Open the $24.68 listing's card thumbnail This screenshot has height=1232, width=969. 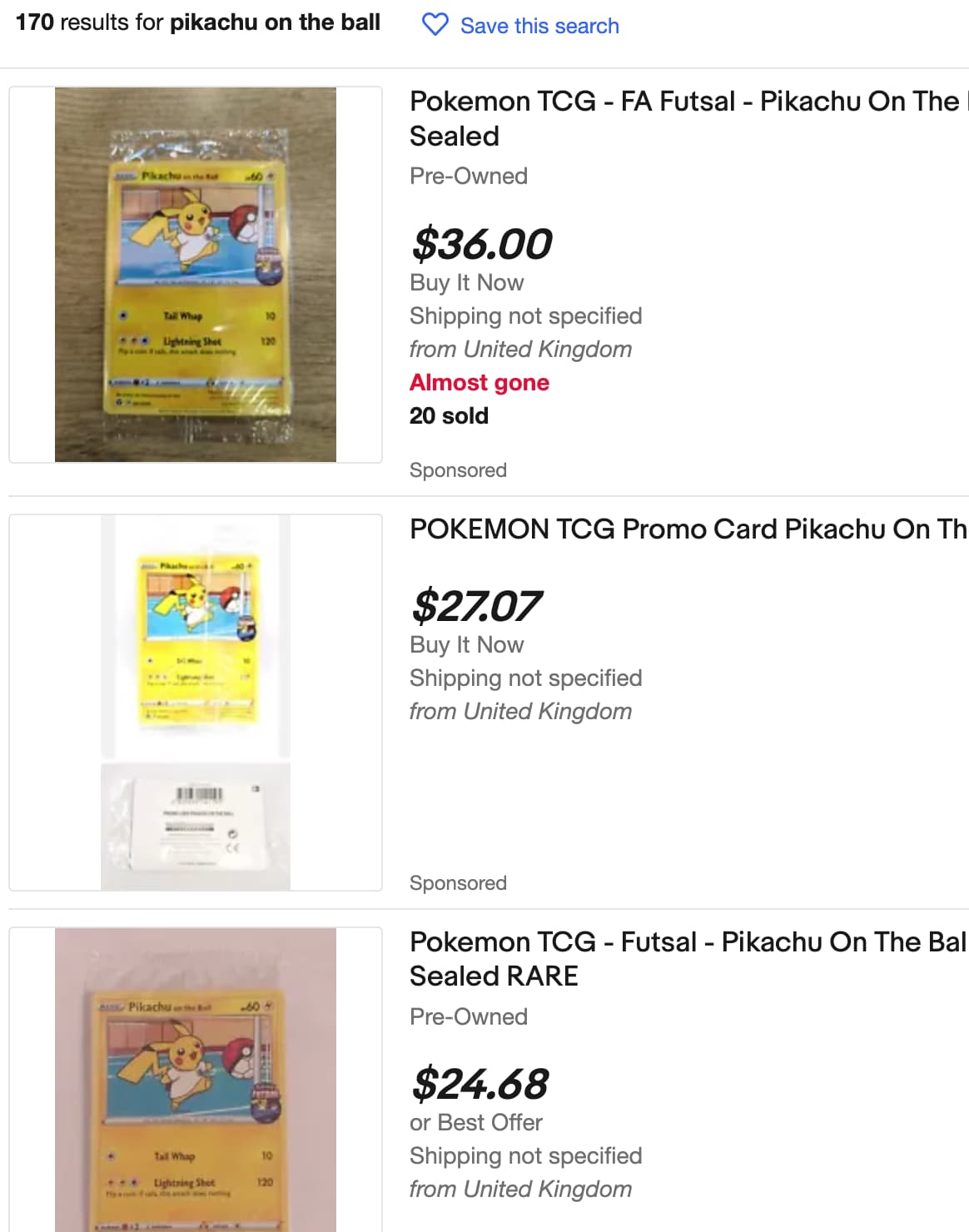coord(196,1080)
